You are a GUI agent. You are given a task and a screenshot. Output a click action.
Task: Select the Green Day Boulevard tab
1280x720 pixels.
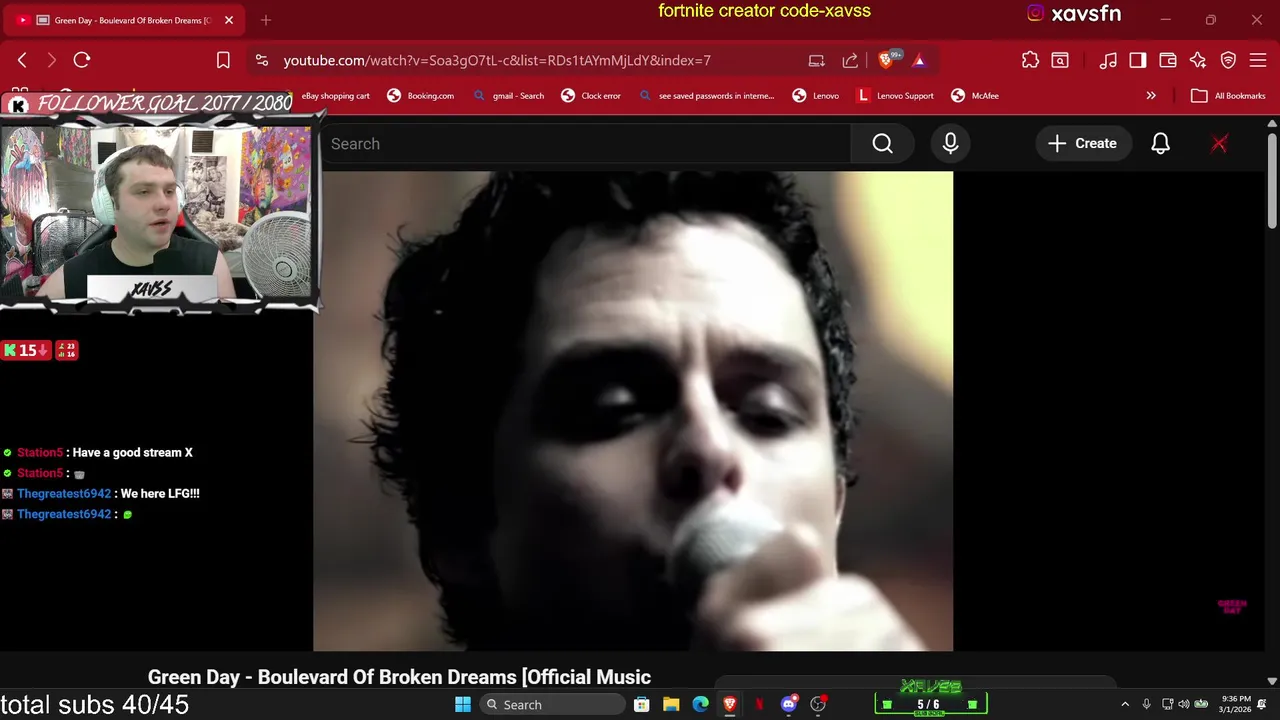click(124, 20)
